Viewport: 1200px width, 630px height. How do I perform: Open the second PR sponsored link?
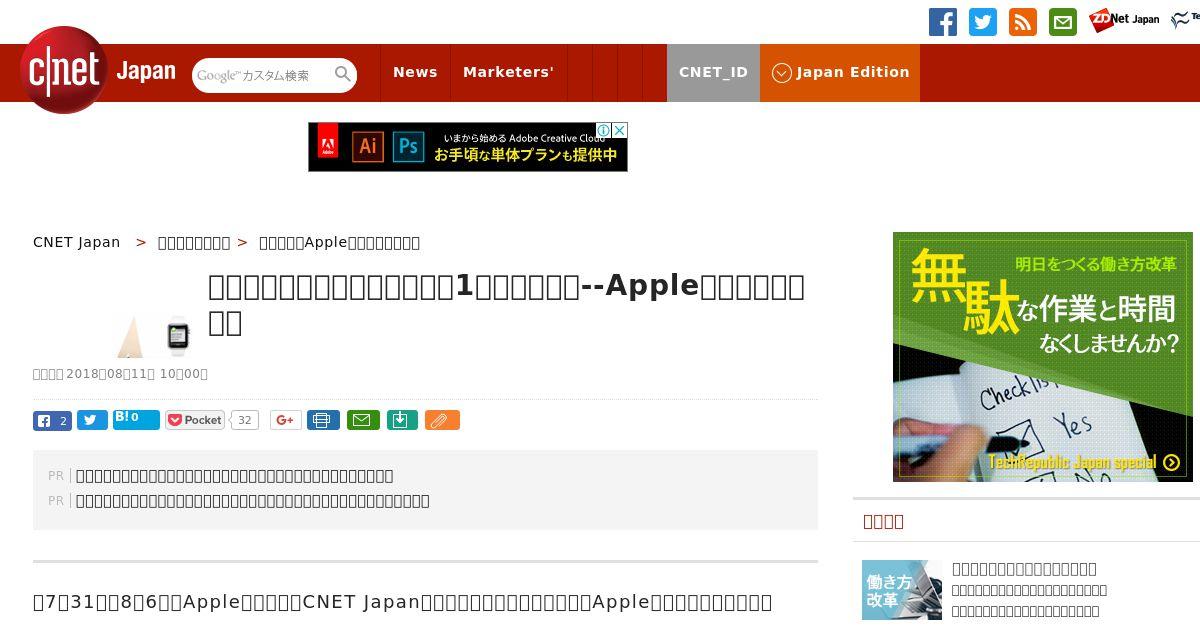click(253, 501)
